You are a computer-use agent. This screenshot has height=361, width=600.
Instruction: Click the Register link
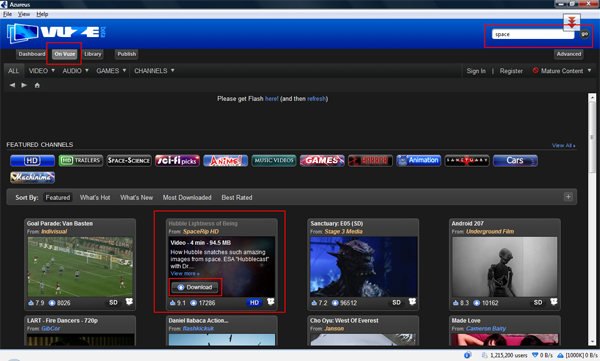click(511, 71)
